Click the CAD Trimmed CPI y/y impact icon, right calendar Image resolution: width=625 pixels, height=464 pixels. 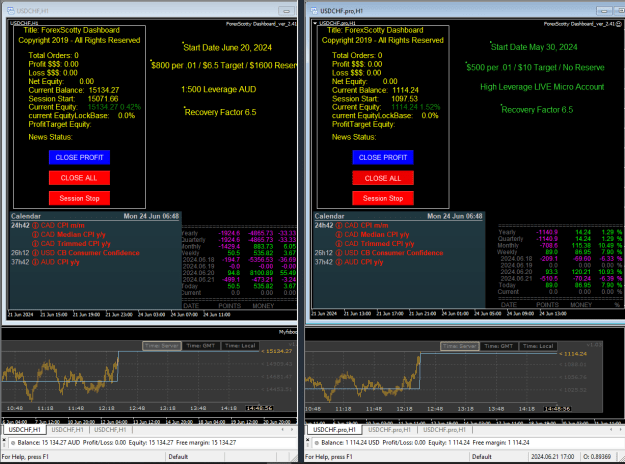pos(339,244)
